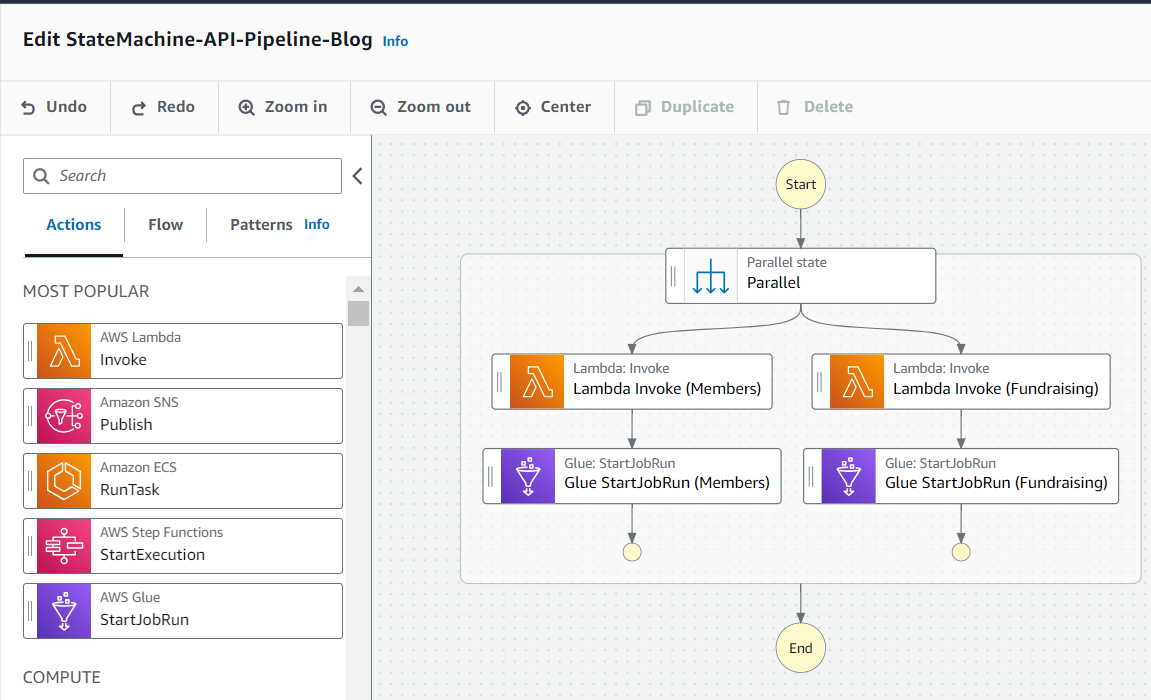The height and width of the screenshot is (700, 1151).
Task: Select the Start node
Action: coord(801,184)
